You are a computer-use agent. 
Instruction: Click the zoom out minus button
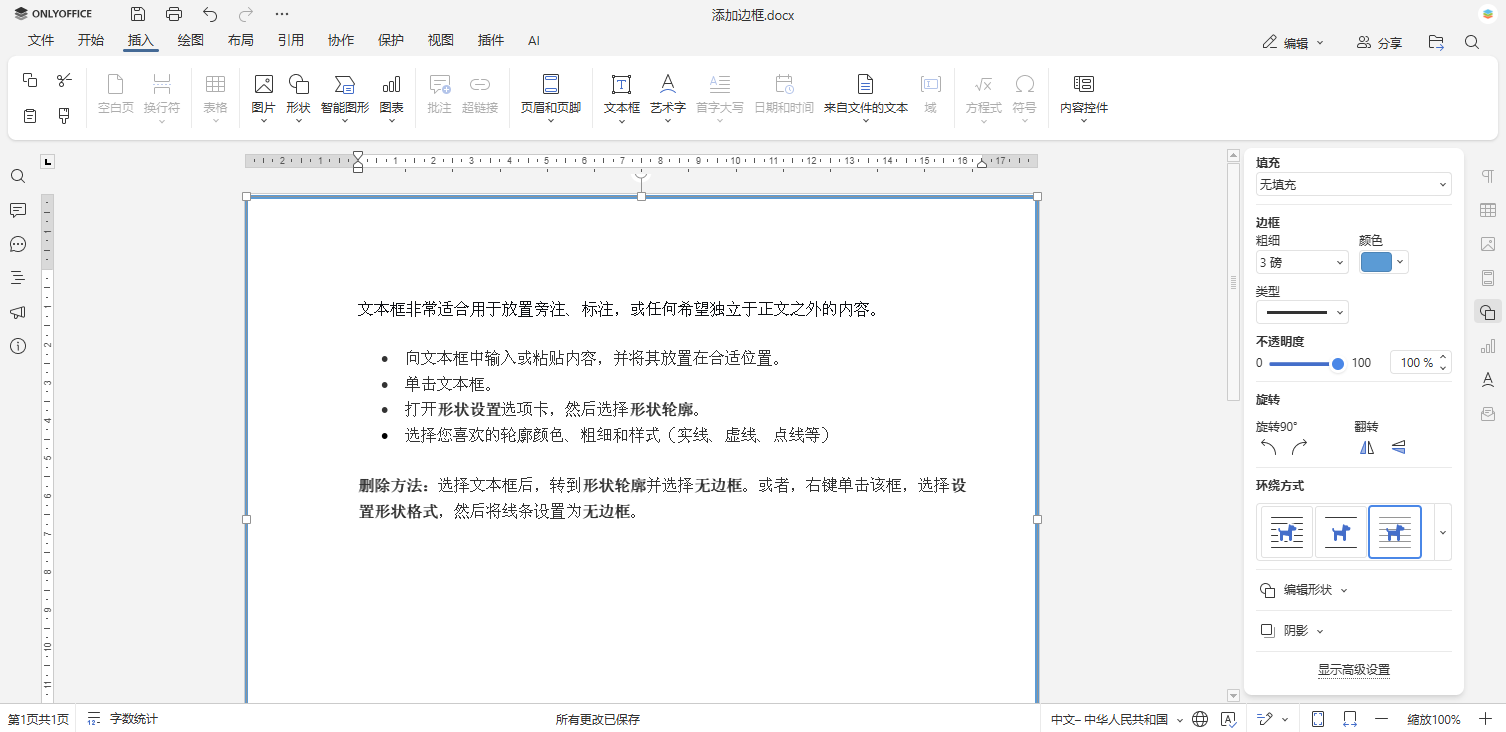[x=1382, y=719]
